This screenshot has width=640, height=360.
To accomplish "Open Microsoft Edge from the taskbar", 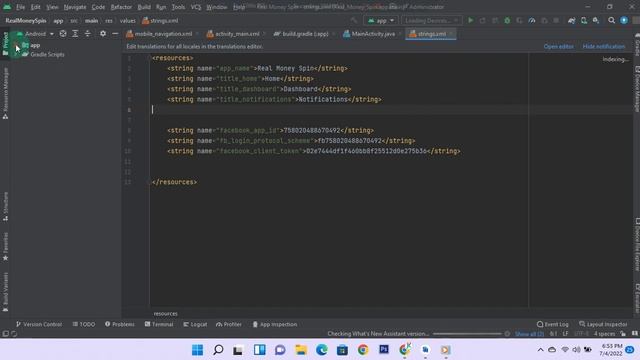I will pos(322,350).
